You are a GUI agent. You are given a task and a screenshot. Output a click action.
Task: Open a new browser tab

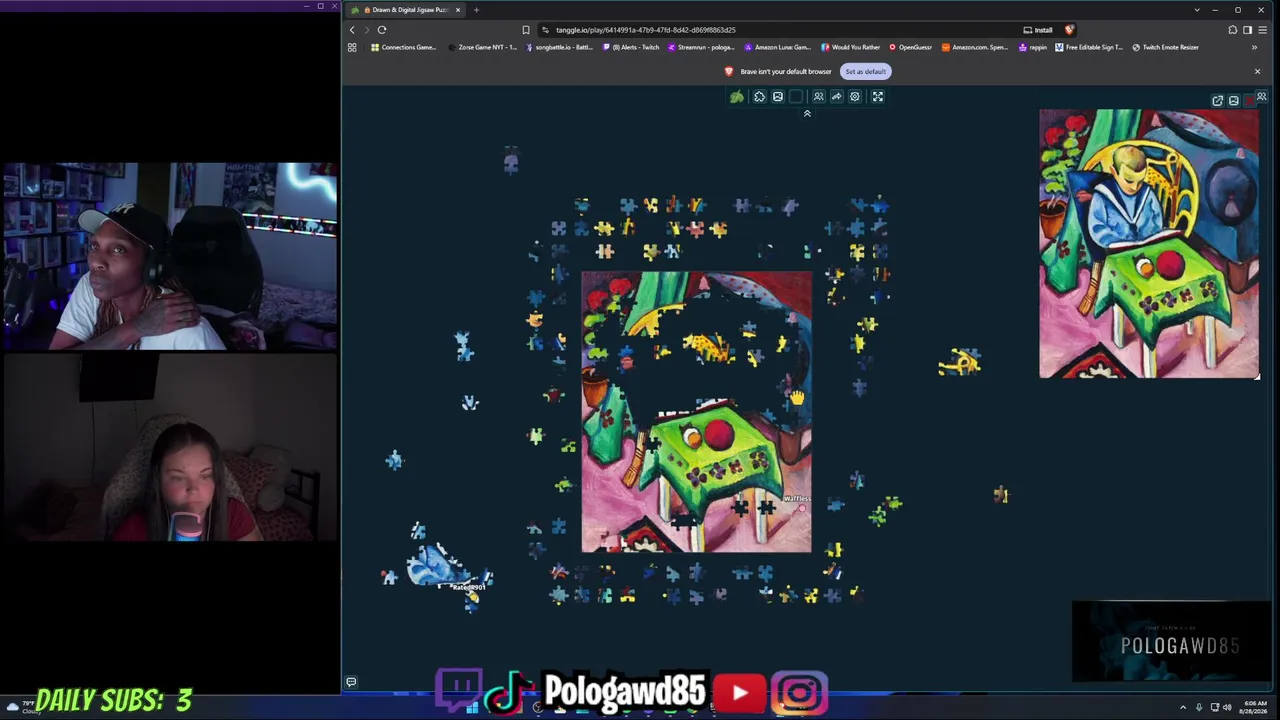(476, 10)
